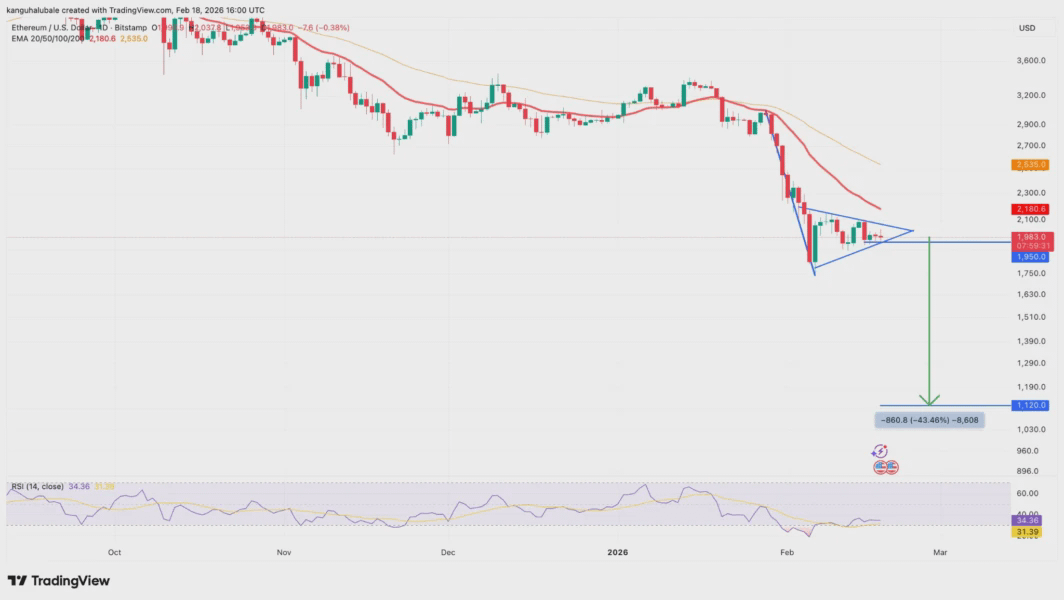Click the -860.8 (-43.46%) measurement box
This screenshot has height=600, width=1064.
(930, 420)
